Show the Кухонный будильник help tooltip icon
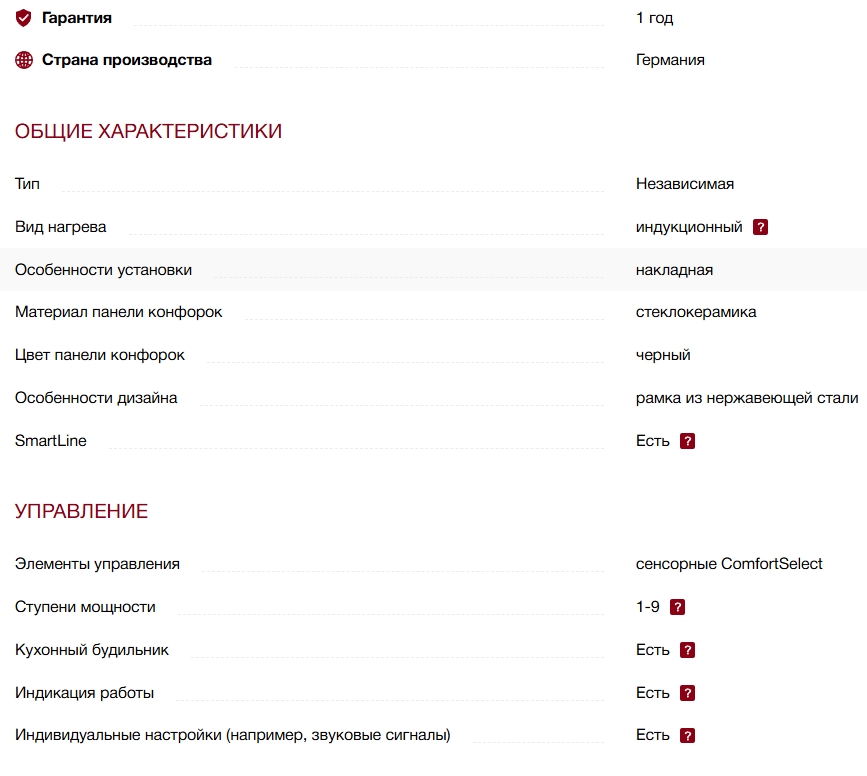This screenshot has width=867, height=776. coord(687,650)
